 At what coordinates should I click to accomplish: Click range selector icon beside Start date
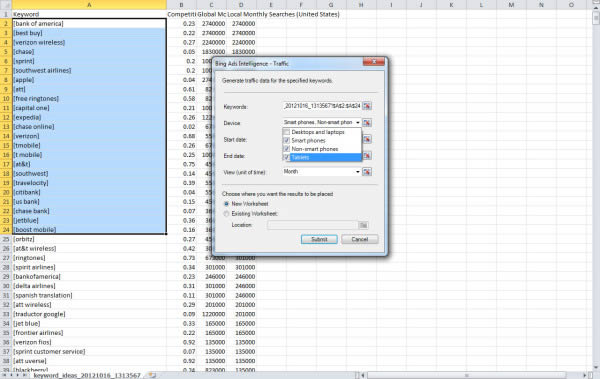(x=367, y=139)
